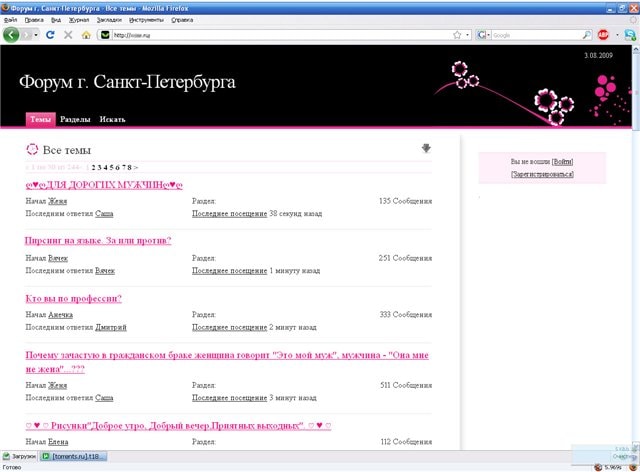Click into the URL address field

click(x=280, y=34)
